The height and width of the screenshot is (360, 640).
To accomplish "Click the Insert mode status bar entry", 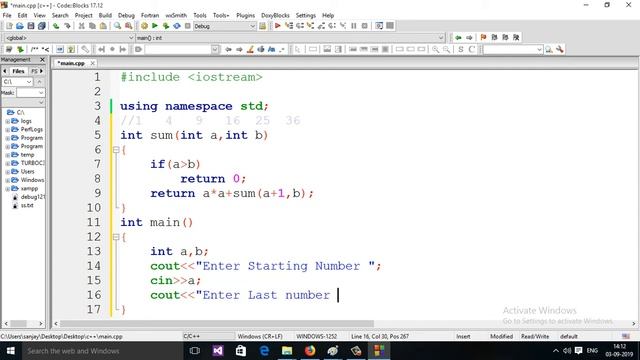I will click(463, 337).
